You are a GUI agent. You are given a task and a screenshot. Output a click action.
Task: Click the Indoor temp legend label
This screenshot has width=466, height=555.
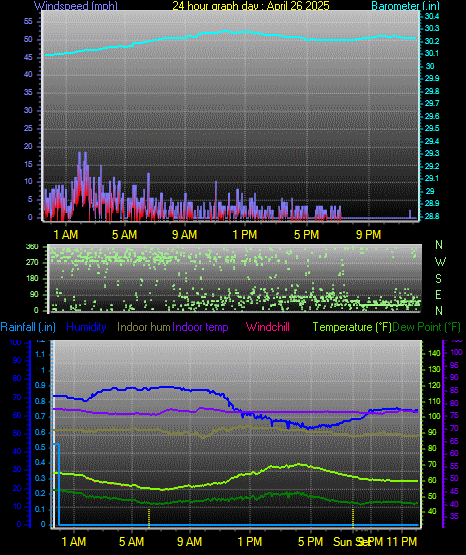click(x=200, y=327)
